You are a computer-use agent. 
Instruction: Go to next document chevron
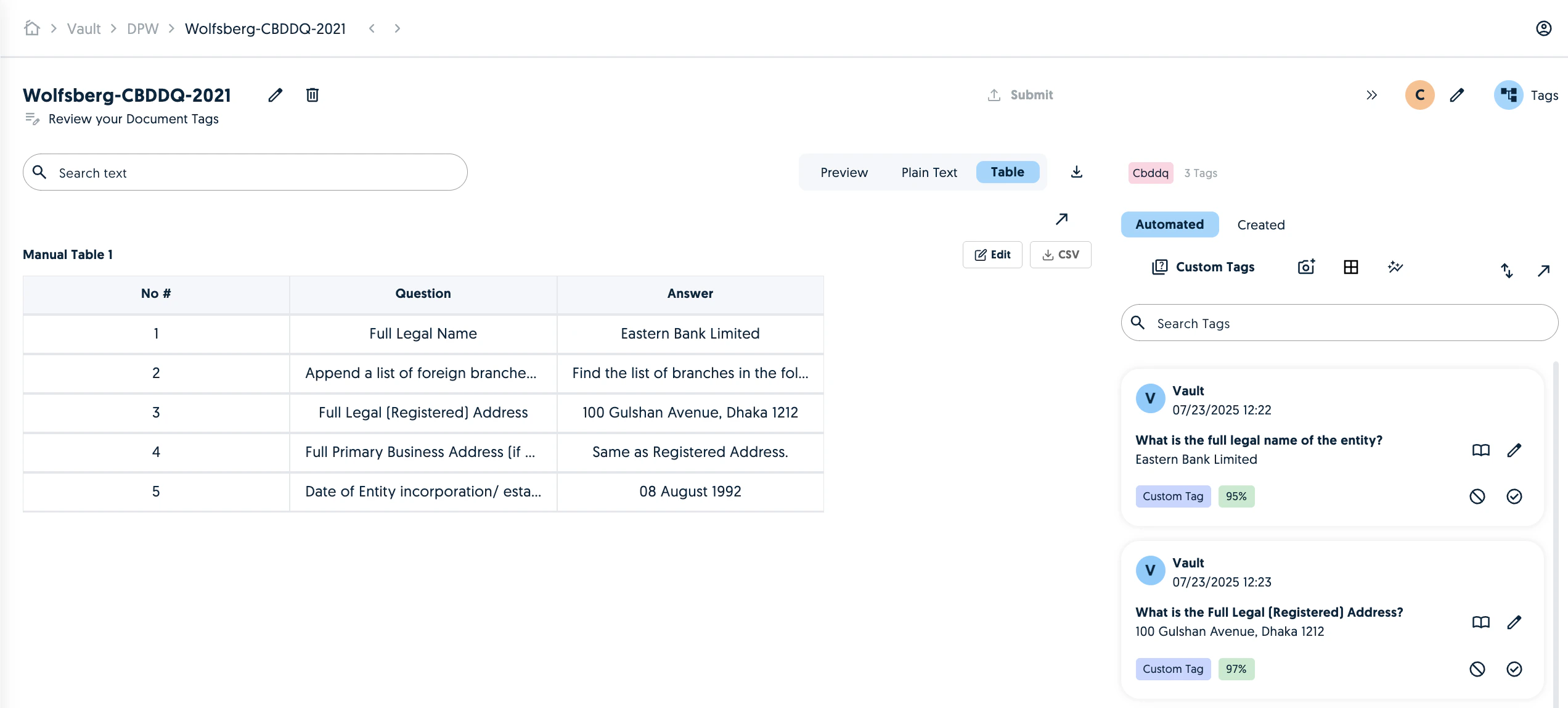click(398, 28)
